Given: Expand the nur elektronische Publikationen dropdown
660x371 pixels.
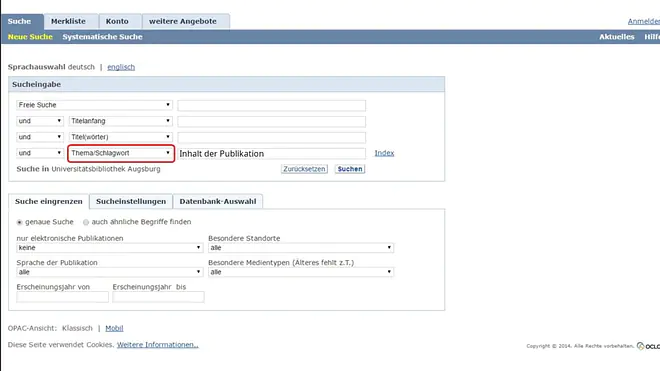Looking at the screenshot, I should (x=109, y=248).
